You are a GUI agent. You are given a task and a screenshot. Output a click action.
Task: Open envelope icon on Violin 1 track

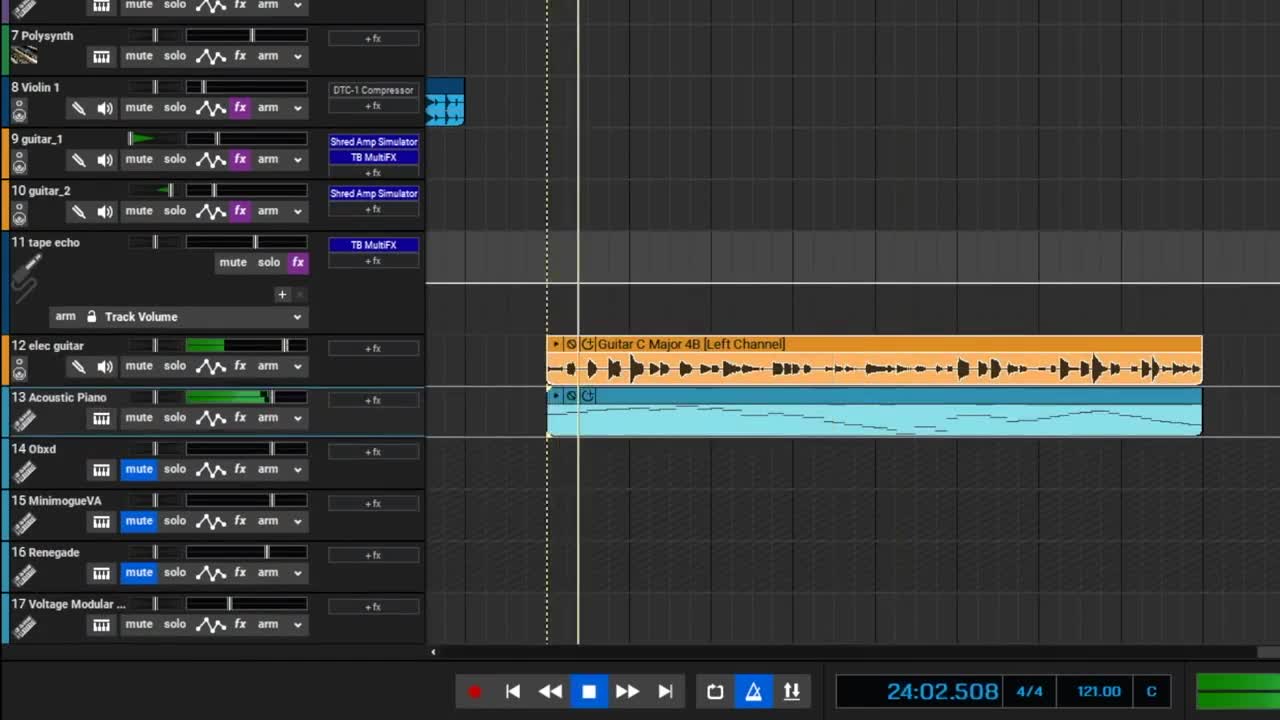[210, 108]
